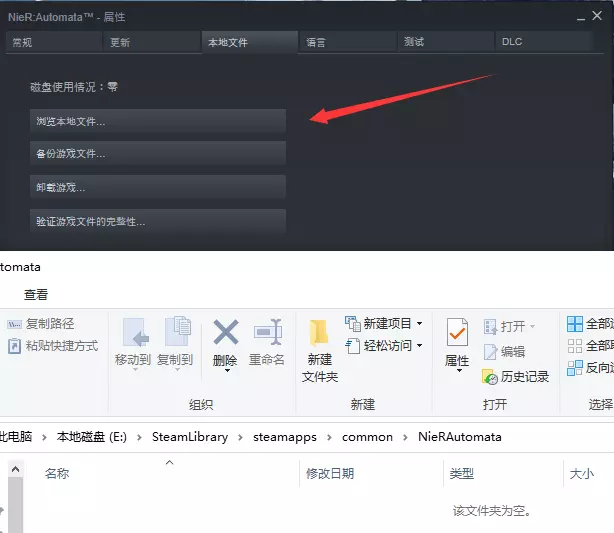This screenshot has height=533, width=614.
Task: Switch to the 测试 tab
Action: [x=446, y=42]
